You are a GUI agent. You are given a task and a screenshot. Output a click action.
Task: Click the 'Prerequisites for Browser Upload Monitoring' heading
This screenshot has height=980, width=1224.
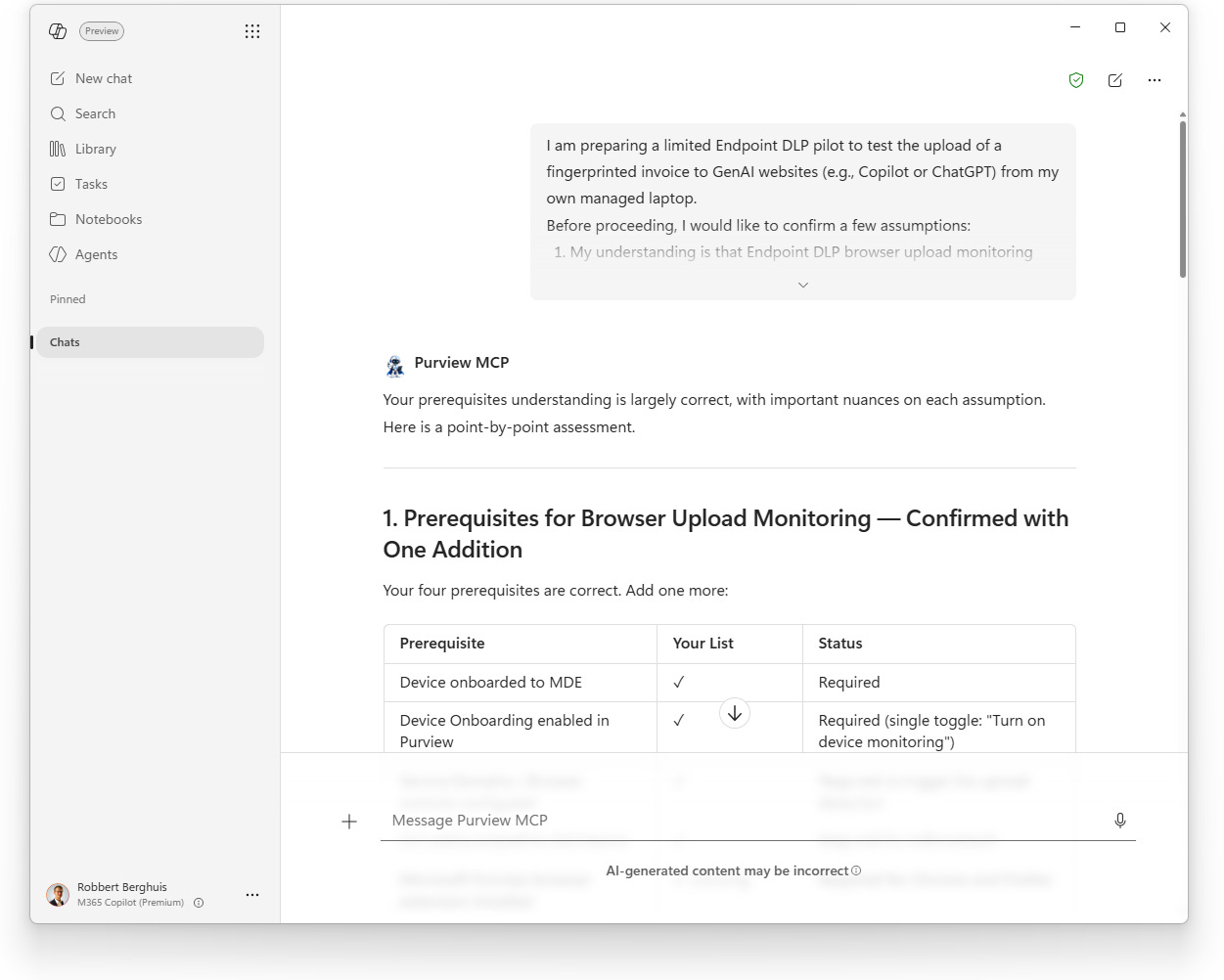coord(726,534)
